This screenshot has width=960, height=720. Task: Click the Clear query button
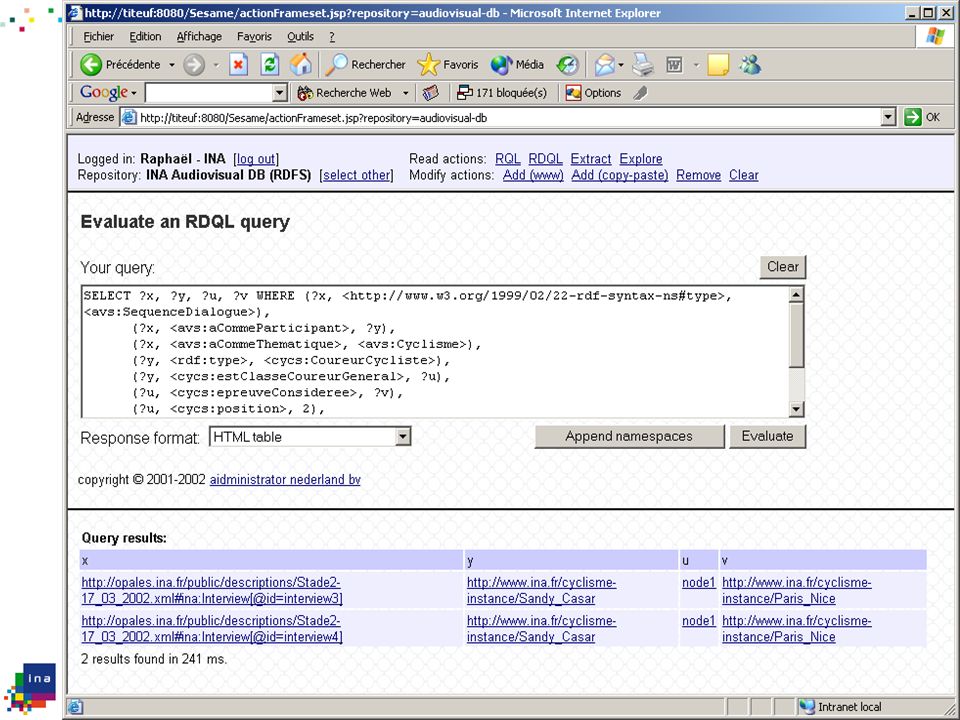tap(782, 267)
